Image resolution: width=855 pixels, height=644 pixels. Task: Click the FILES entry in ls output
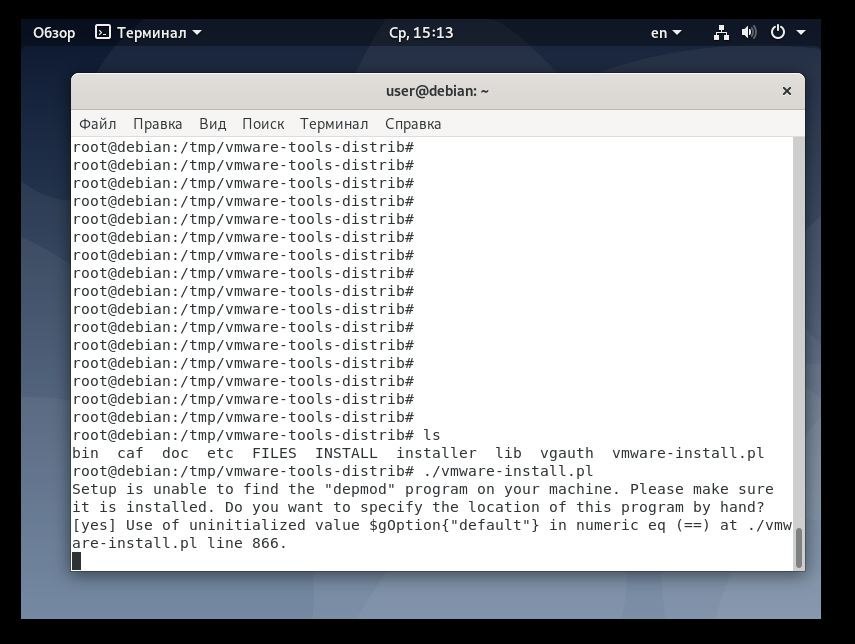click(x=274, y=453)
